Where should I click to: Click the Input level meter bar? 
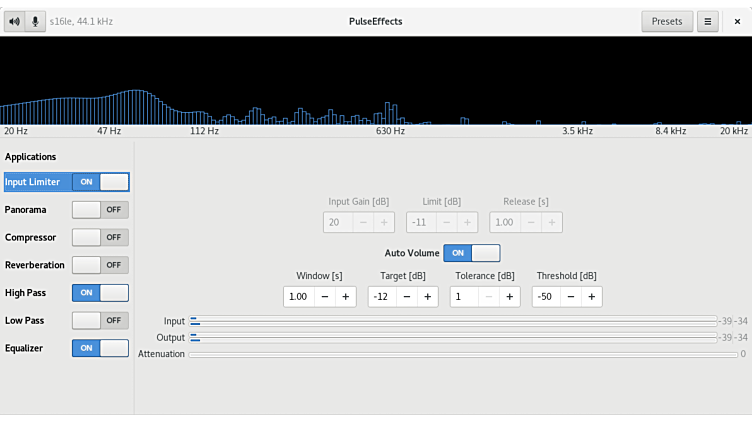click(453, 321)
